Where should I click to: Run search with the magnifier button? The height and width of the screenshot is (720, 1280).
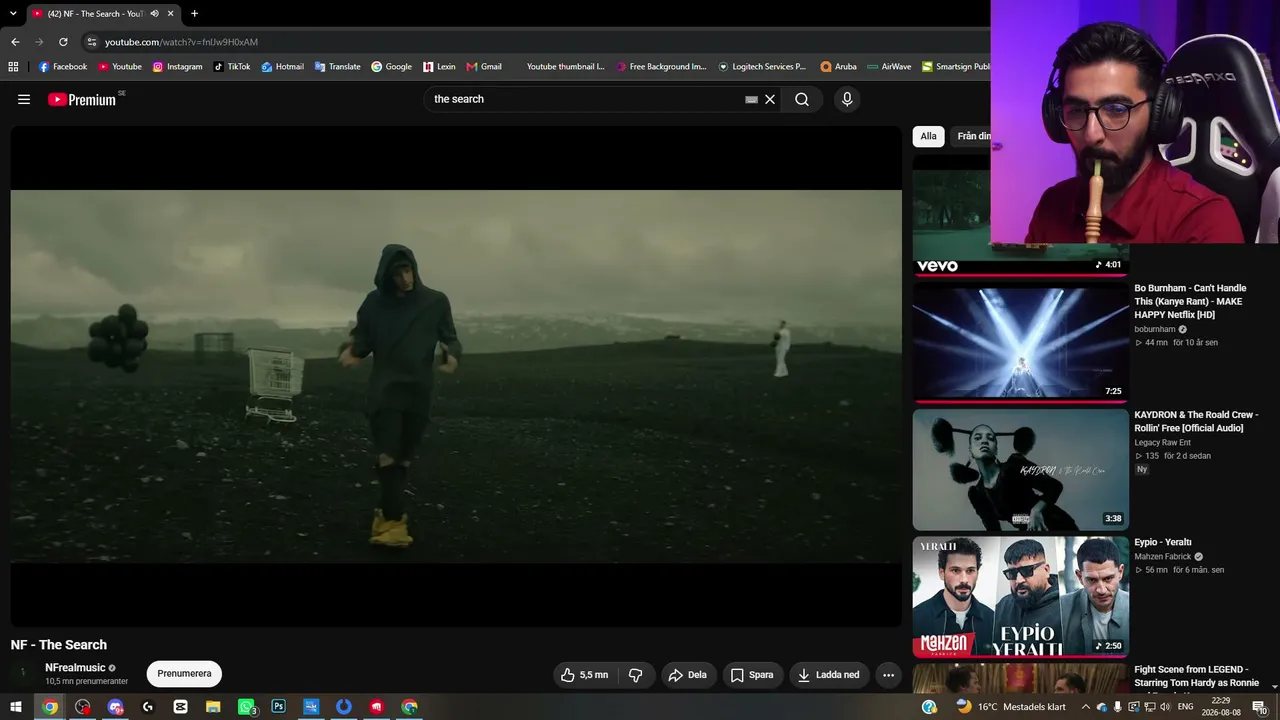click(802, 99)
